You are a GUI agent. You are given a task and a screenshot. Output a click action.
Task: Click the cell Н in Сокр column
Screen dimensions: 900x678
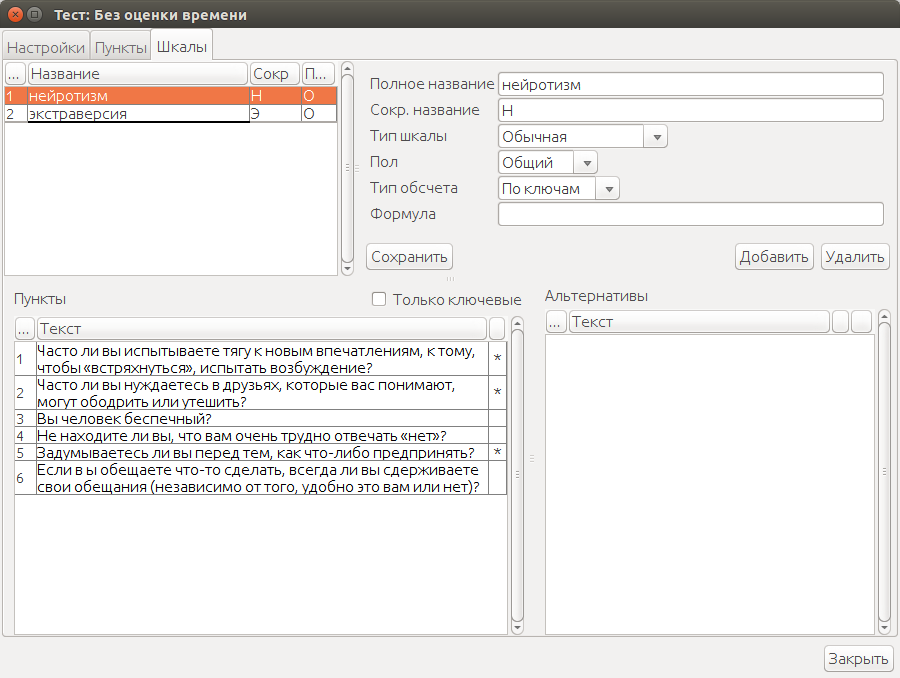pos(275,95)
